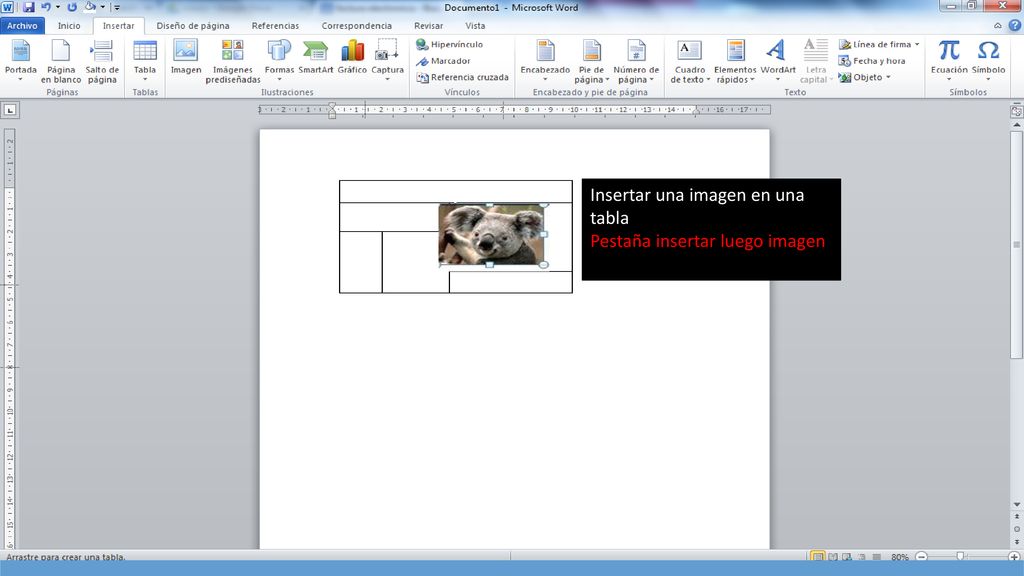The image size is (1024, 576).
Task: Switch to the Correspondencia tab
Action: [x=356, y=25]
